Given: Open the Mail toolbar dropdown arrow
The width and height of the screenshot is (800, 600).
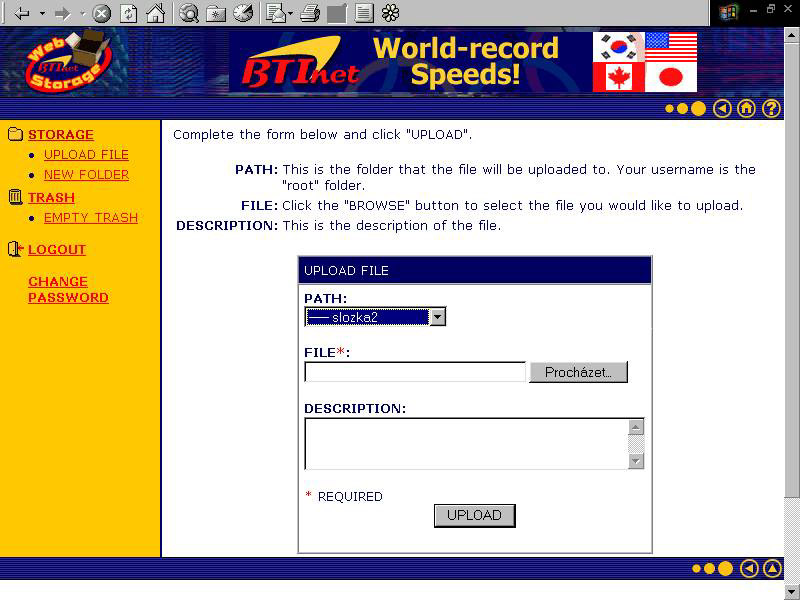Looking at the screenshot, I should [291, 14].
